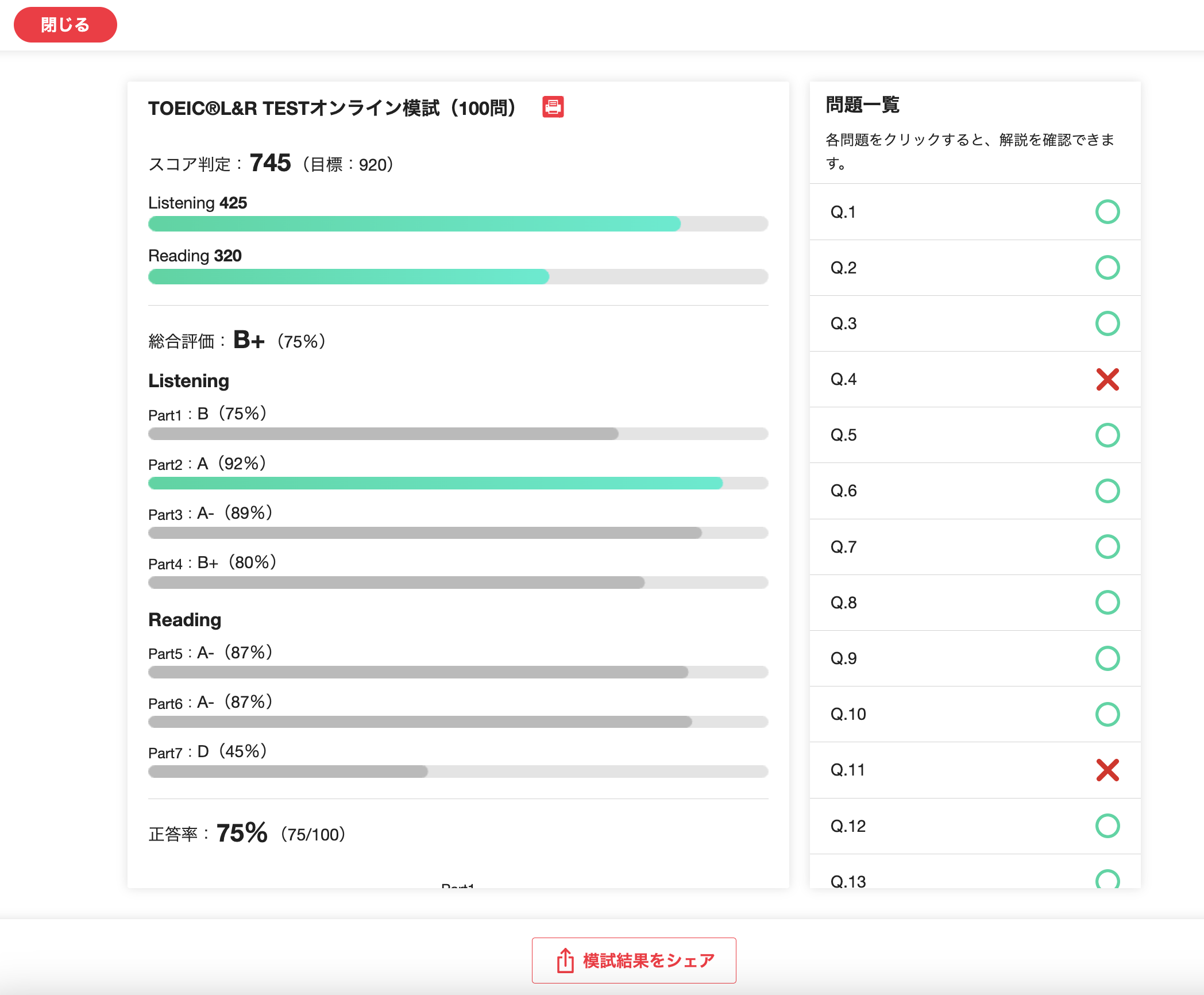The height and width of the screenshot is (995, 1204).
Task: Select the Q.10 question entry
Action: click(x=975, y=714)
